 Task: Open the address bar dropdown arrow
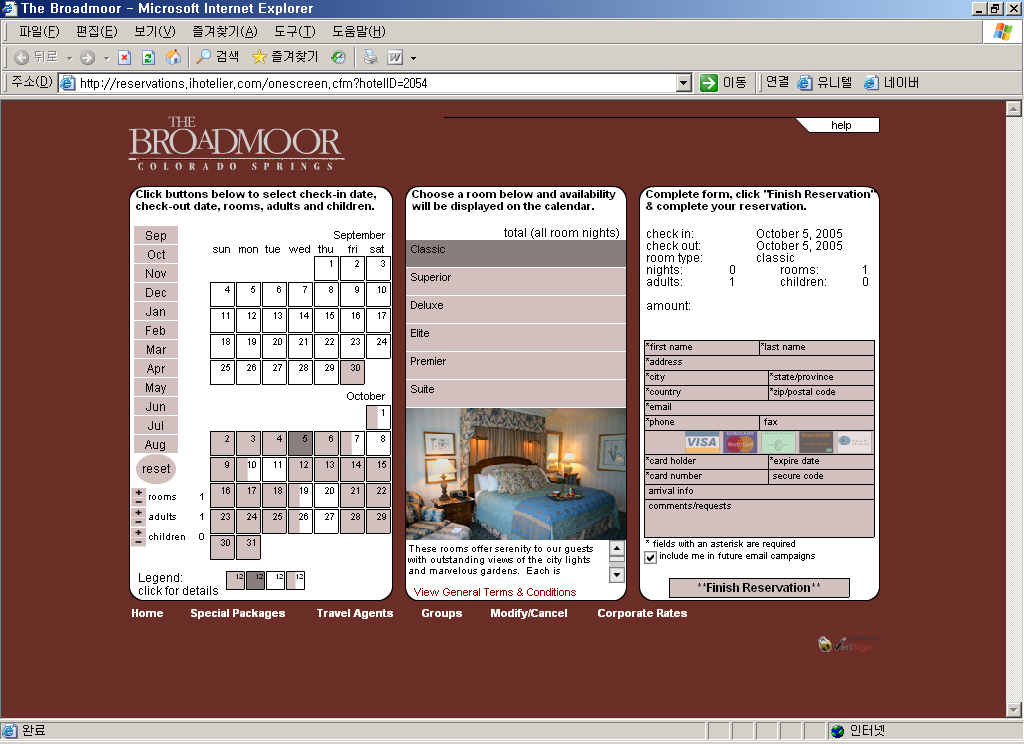pos(684,83)
